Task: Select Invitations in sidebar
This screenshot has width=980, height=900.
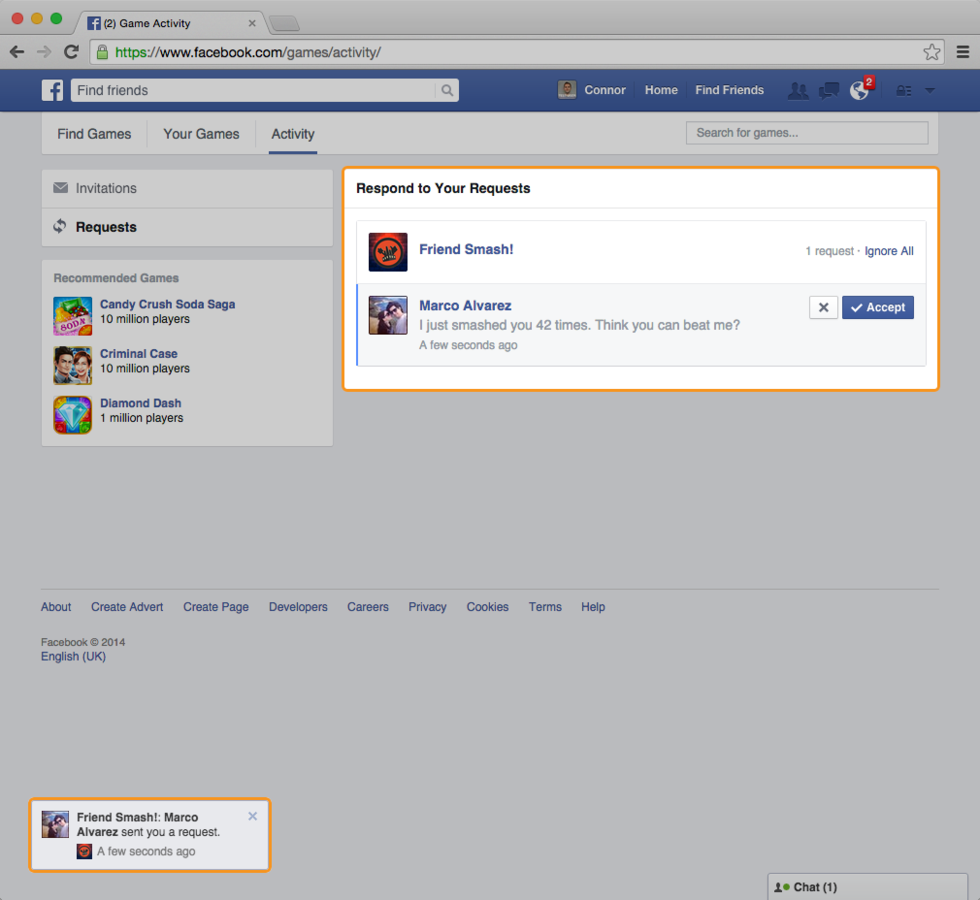Action: 187,188
